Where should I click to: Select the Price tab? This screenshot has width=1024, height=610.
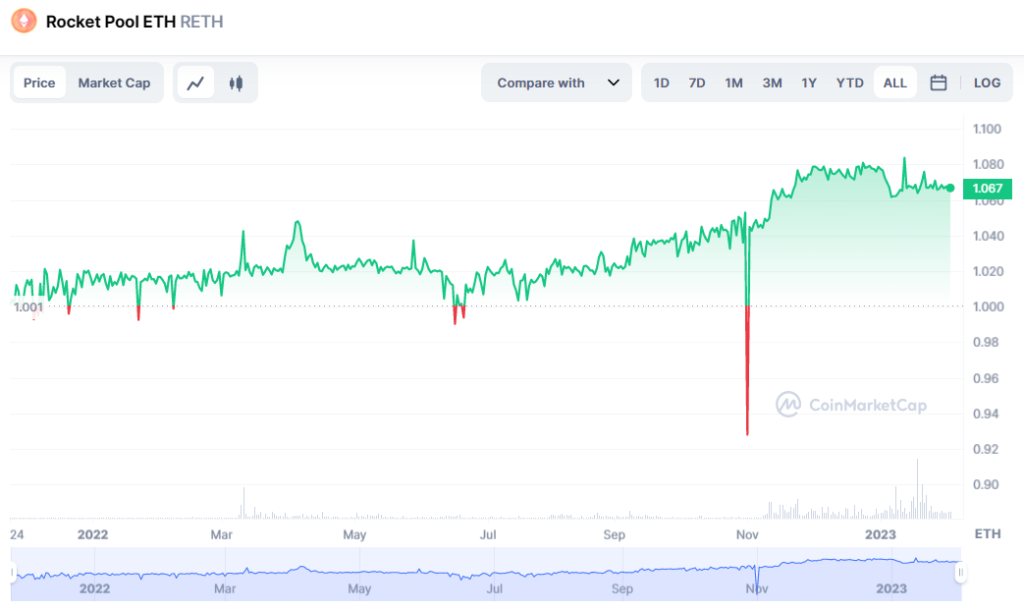tap(39, 83)
